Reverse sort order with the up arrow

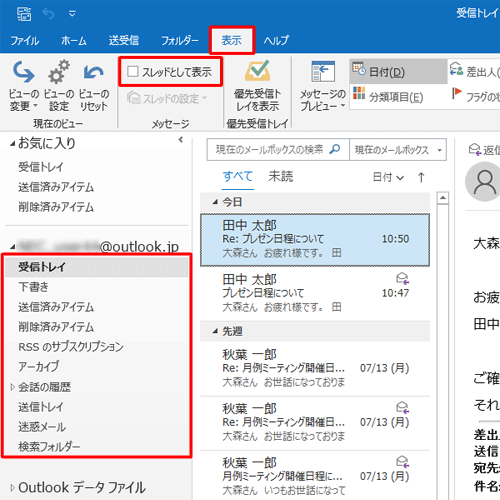pyautogui.click(x=421, y=177)
